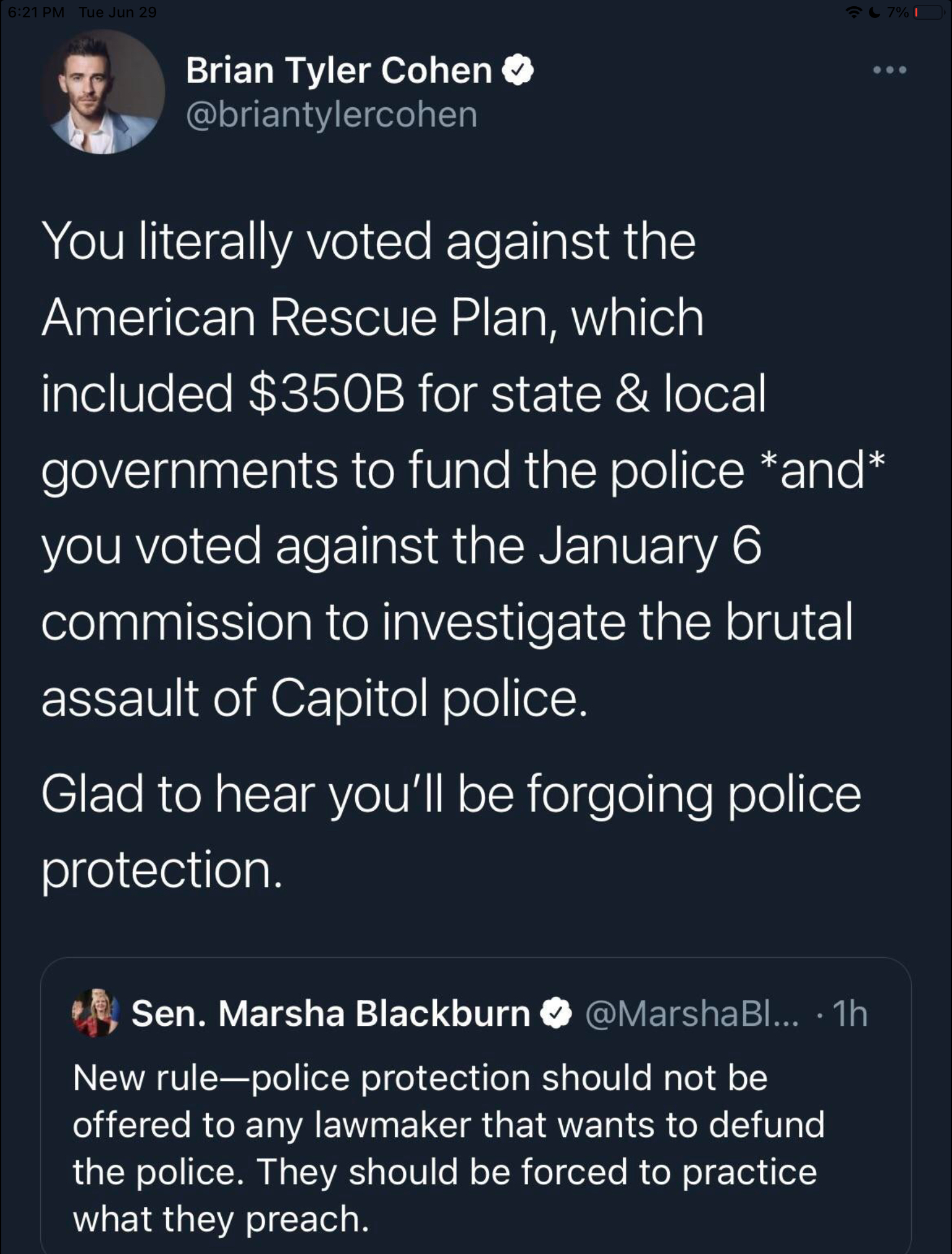
Task: Tap the 6:21 PM clock
Action: (36, 12)
